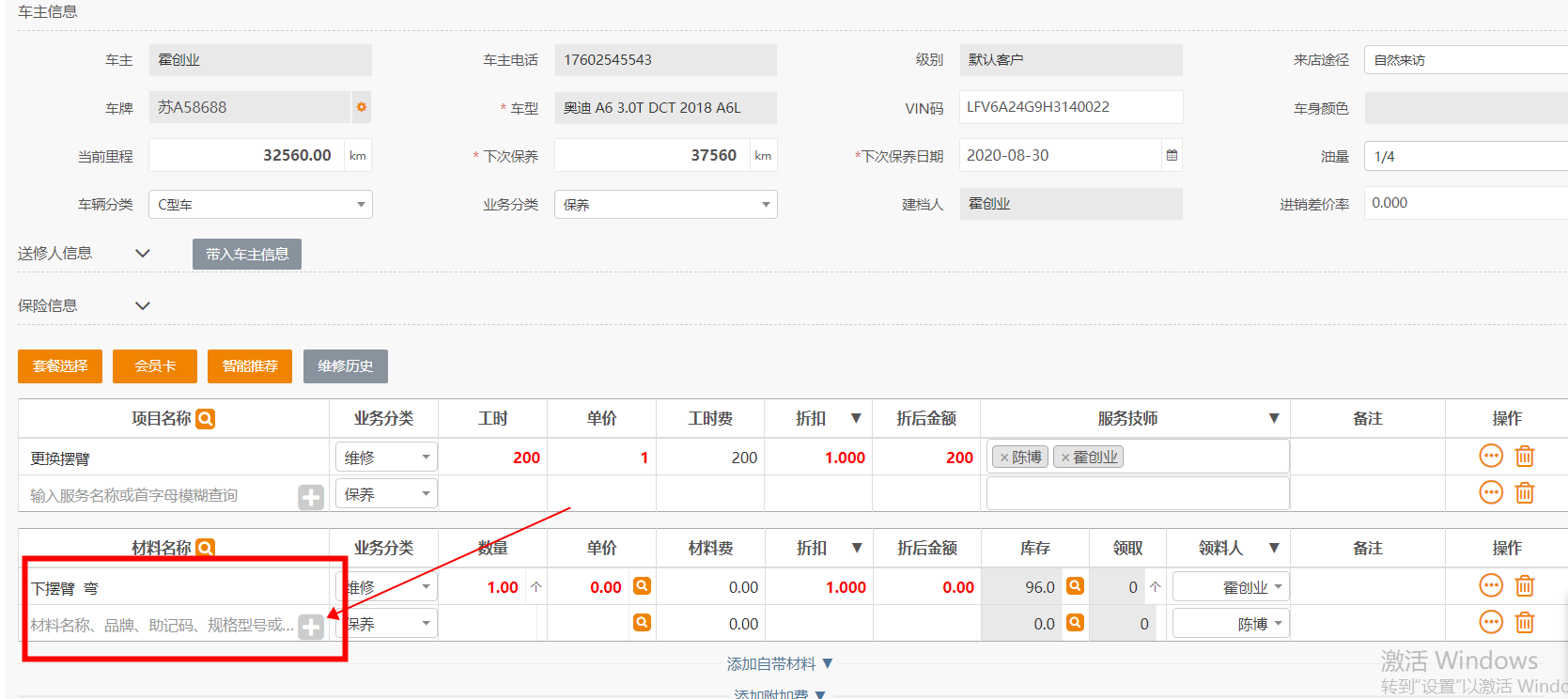The image size is (1568, 699).
Task: Open 折扣 dropdown arrow in material table header
Action: pyautogui.click(x=857, y=548)
